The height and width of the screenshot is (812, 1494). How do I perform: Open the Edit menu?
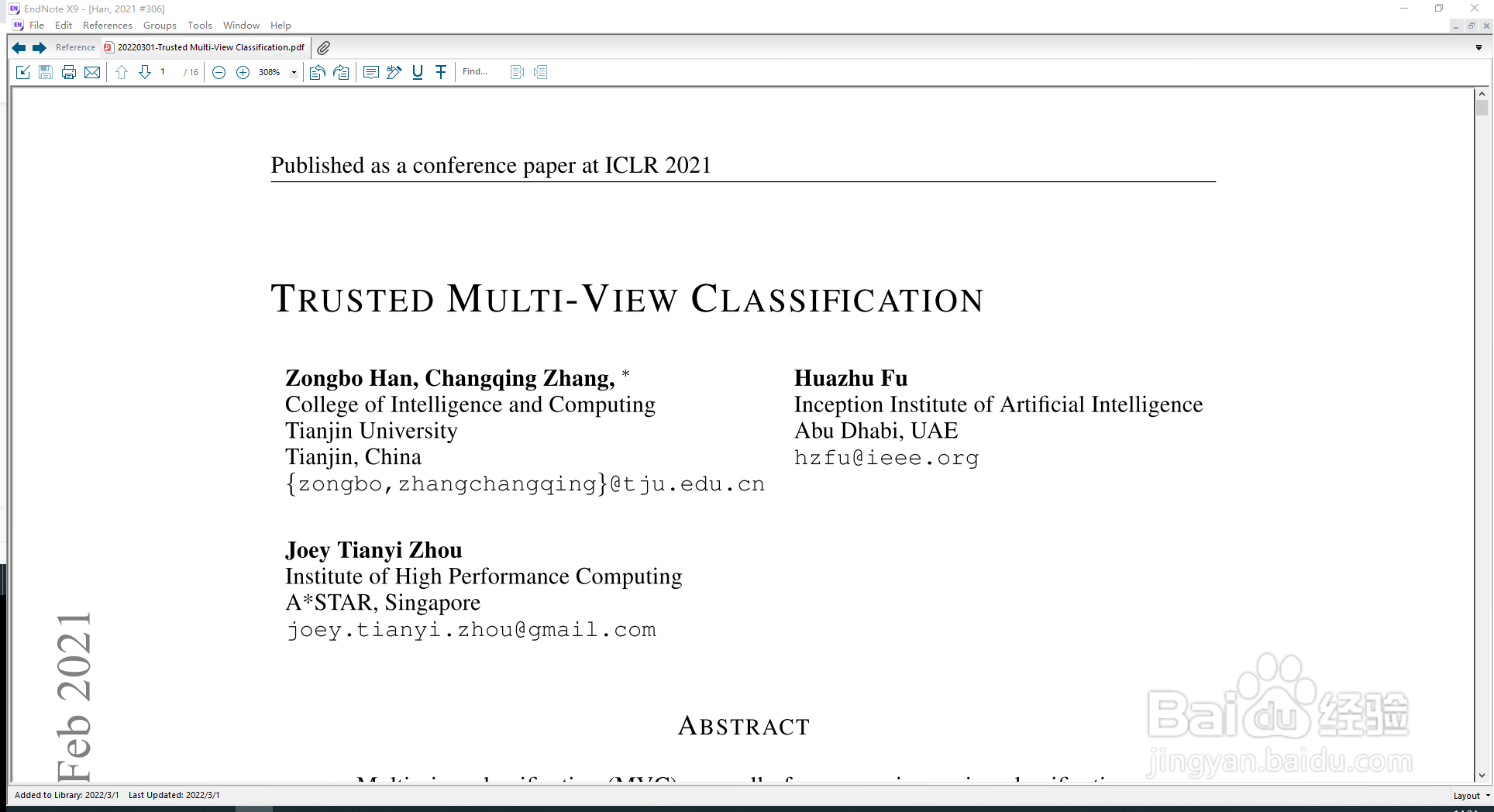pyautogui.click(x=64, y=26)
